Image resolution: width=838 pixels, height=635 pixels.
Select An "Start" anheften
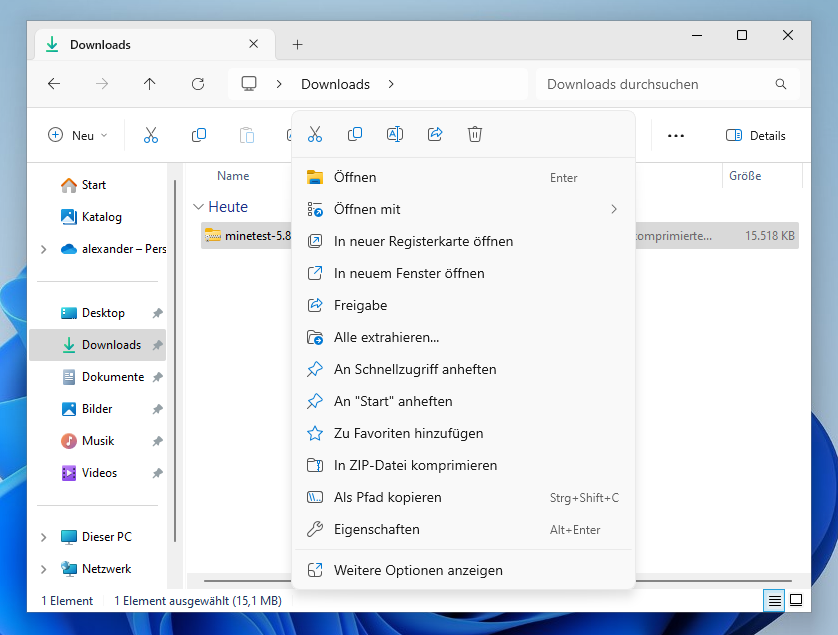pos(463,401)
